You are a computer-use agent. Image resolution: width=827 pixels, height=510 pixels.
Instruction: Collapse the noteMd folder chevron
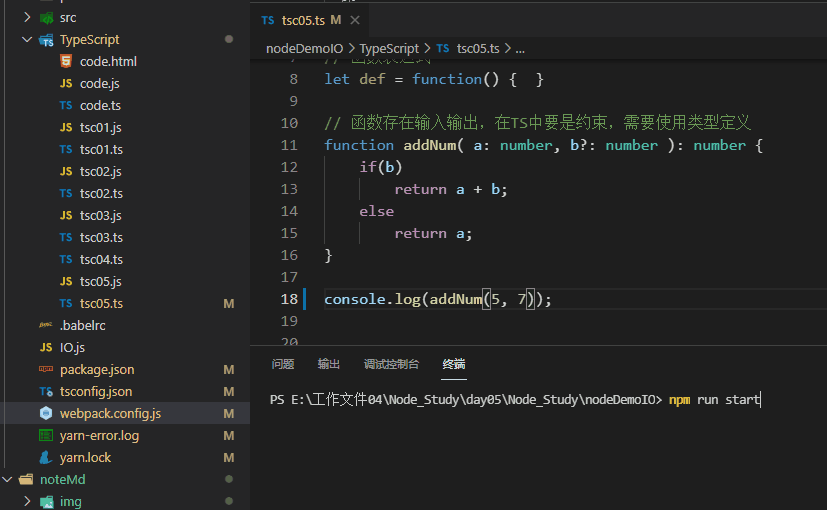click(x=7, y=479)
